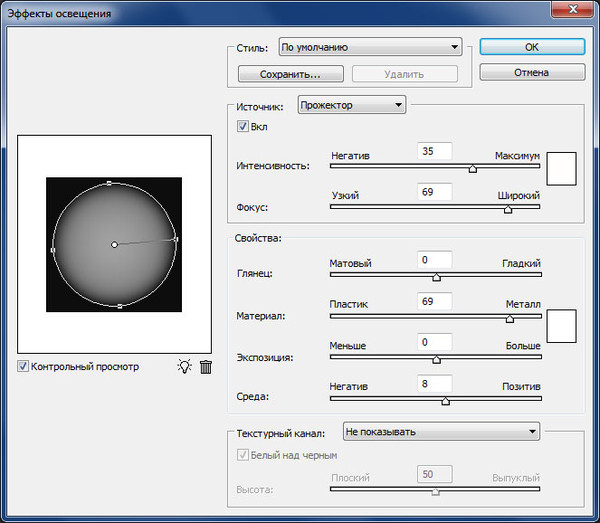This screenshot has height=523, width=600.
Task: Open the Стиль dropdown list
Action: click(370, 47)
